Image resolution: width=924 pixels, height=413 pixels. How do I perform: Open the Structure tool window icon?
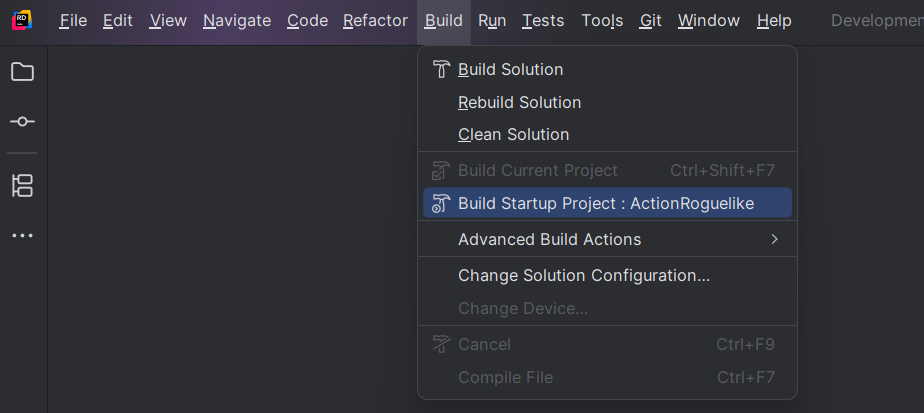pos(22,185)
